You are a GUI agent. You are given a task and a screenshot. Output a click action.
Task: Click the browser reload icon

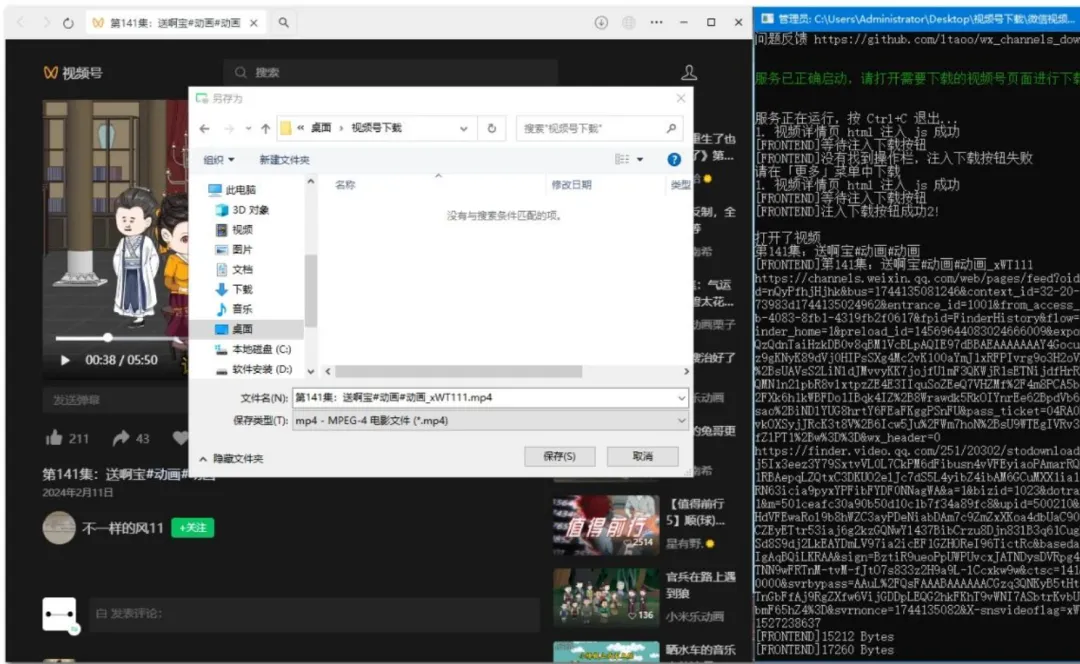click(68, 23)
